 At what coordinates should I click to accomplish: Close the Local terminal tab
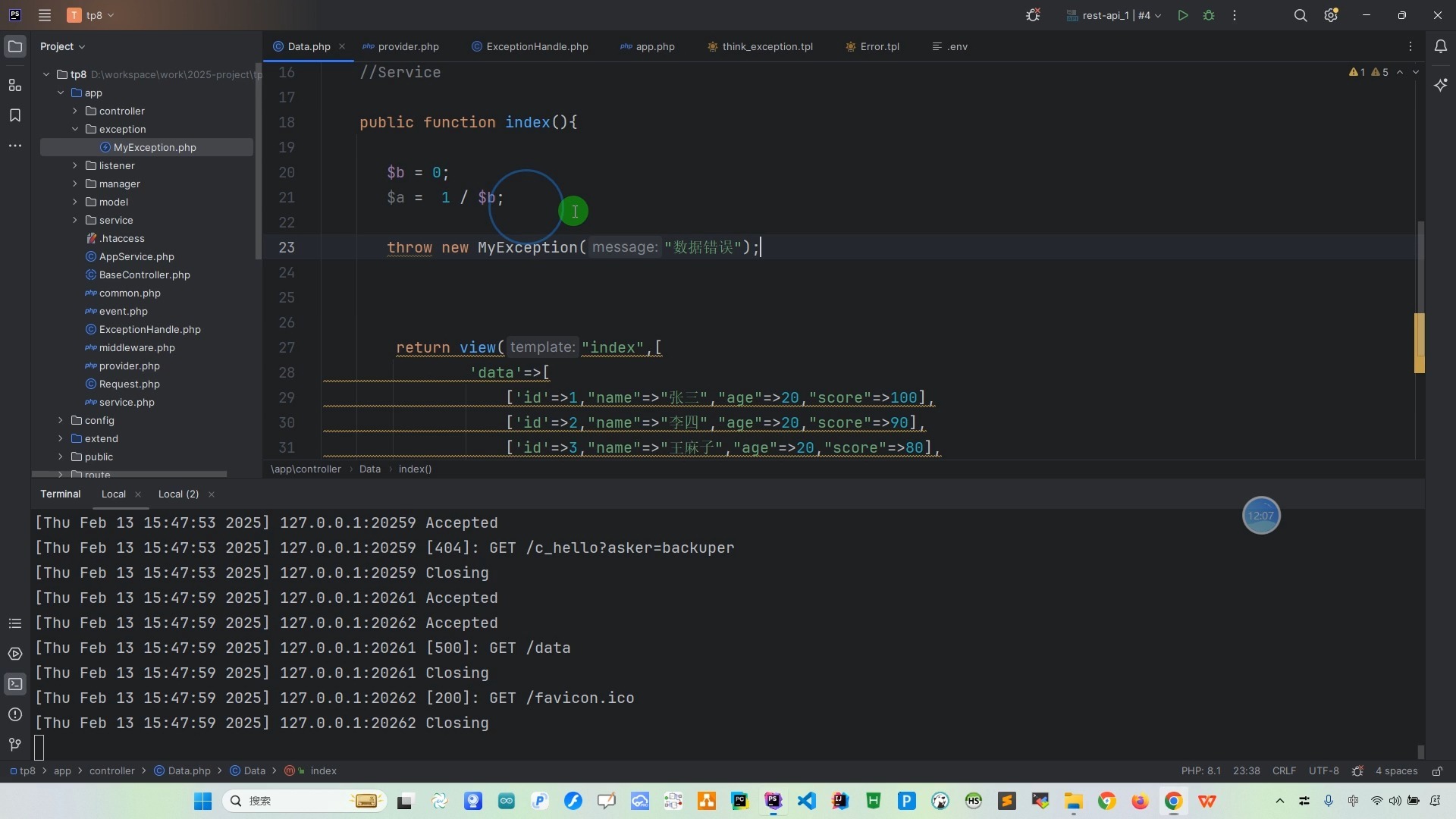pyautogui.click(x=138, y=494)
